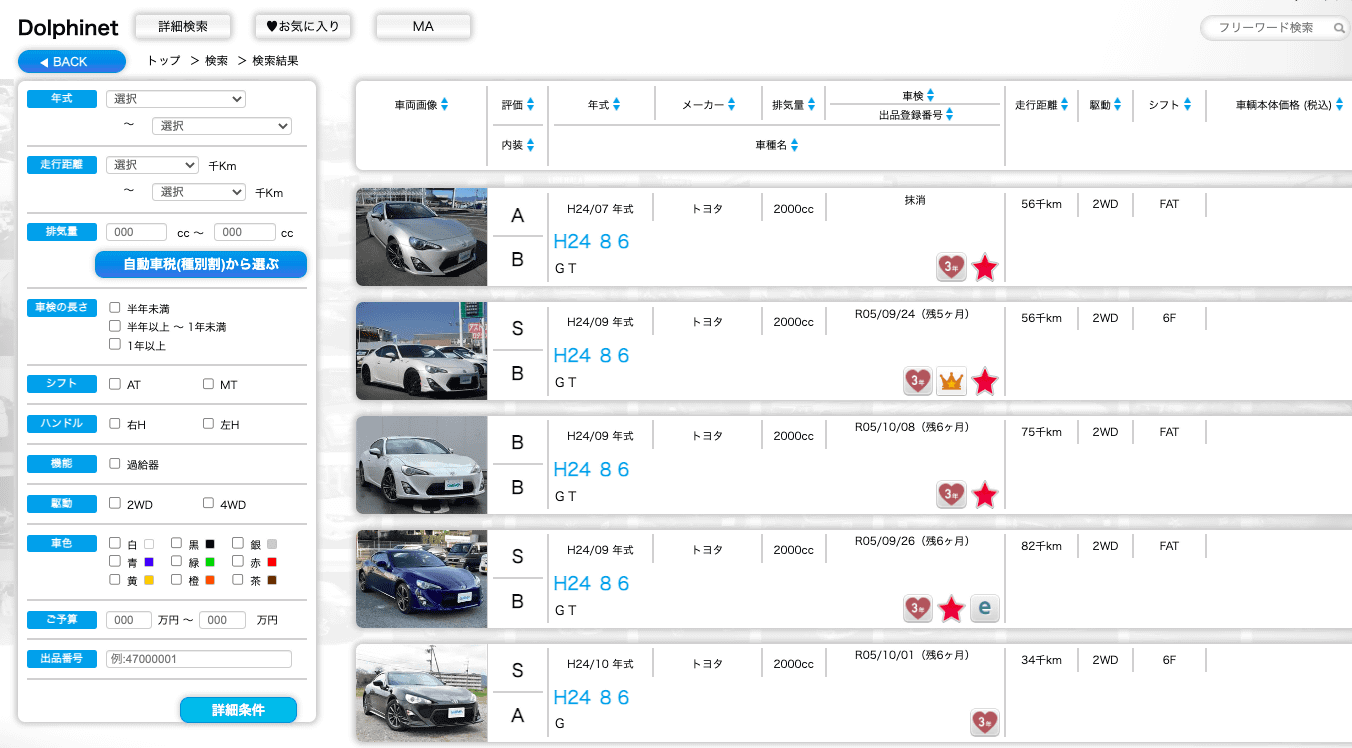
Task: Click the 出品番号 input field
Action: pyautogui.click(x=198, y=659)
